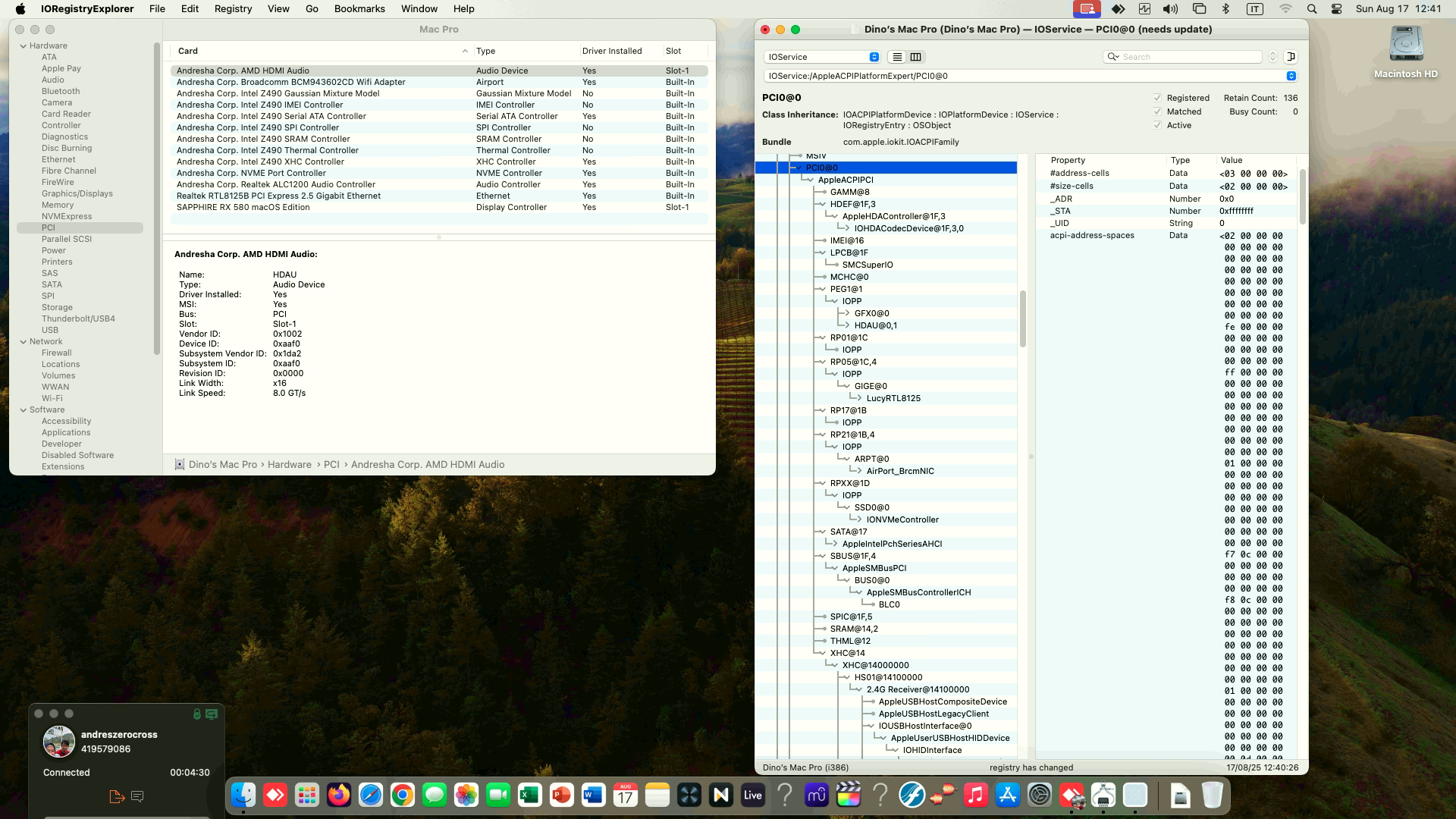Select NVMExpress in the sidebar
Image resolution: width=1456 pixels, height=819 pixels.
pyautogui.click(x=67, y=217)
